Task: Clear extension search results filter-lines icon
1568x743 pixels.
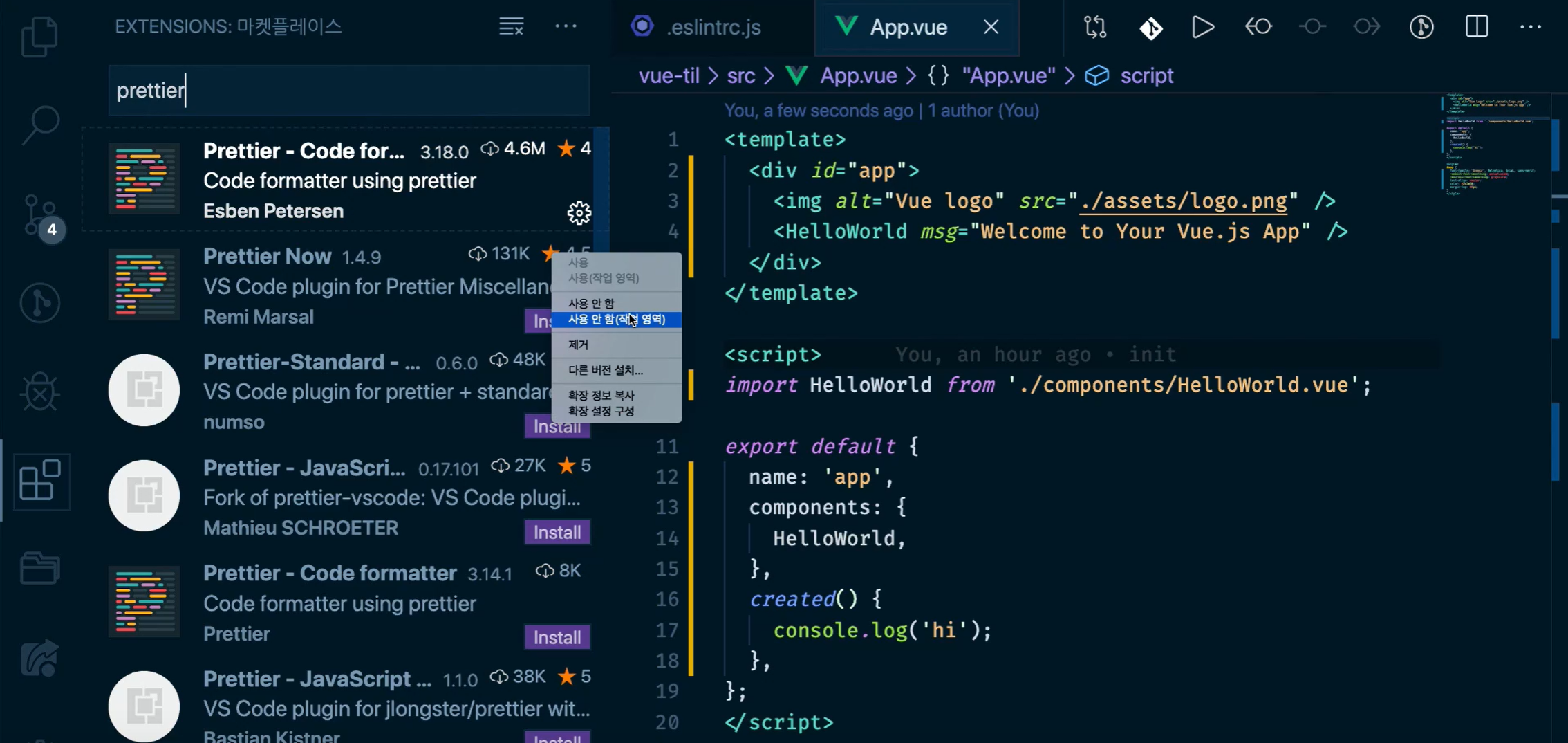Action: [512, 26]
